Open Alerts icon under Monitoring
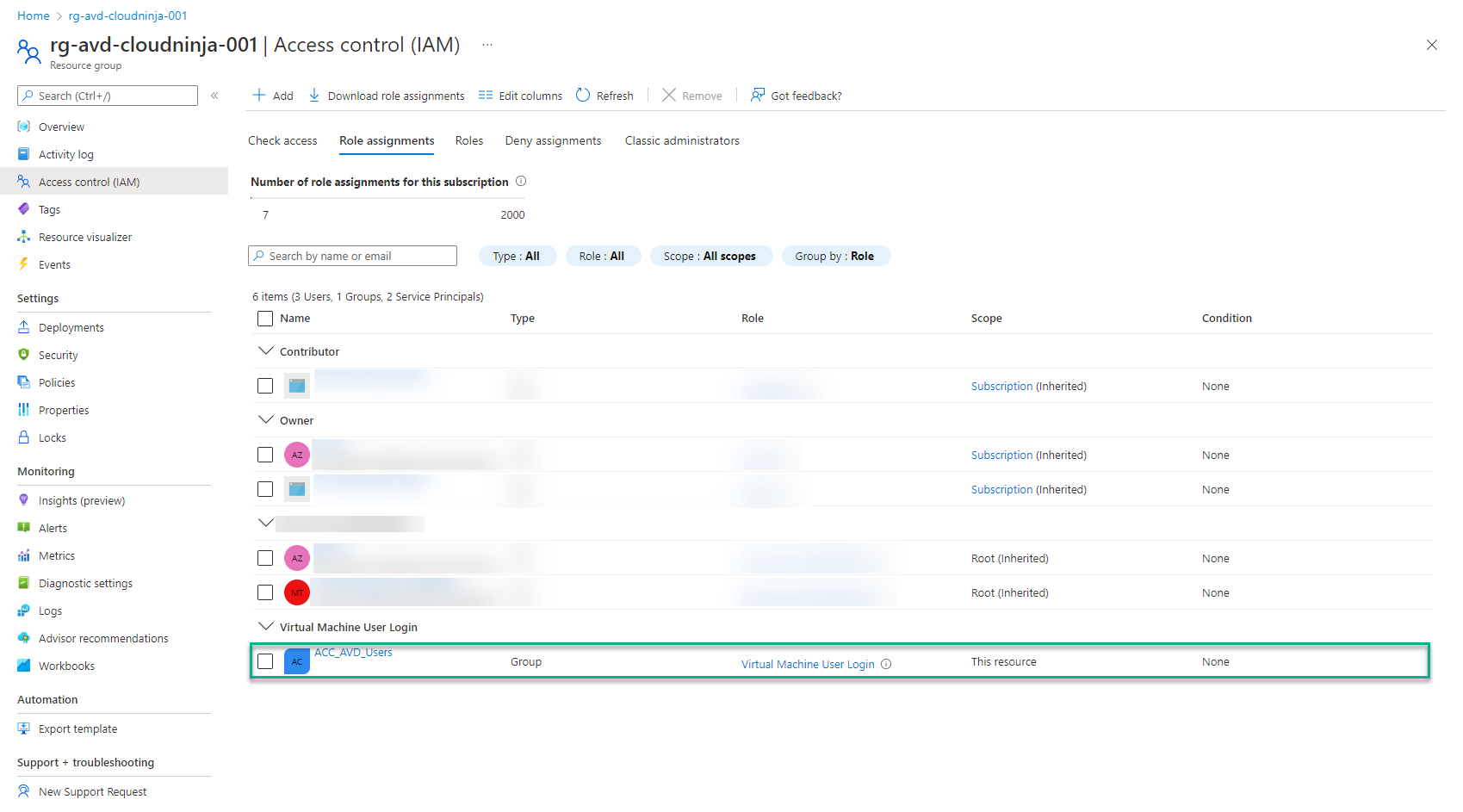The image size is (1463, 812). tap(24, 528)
